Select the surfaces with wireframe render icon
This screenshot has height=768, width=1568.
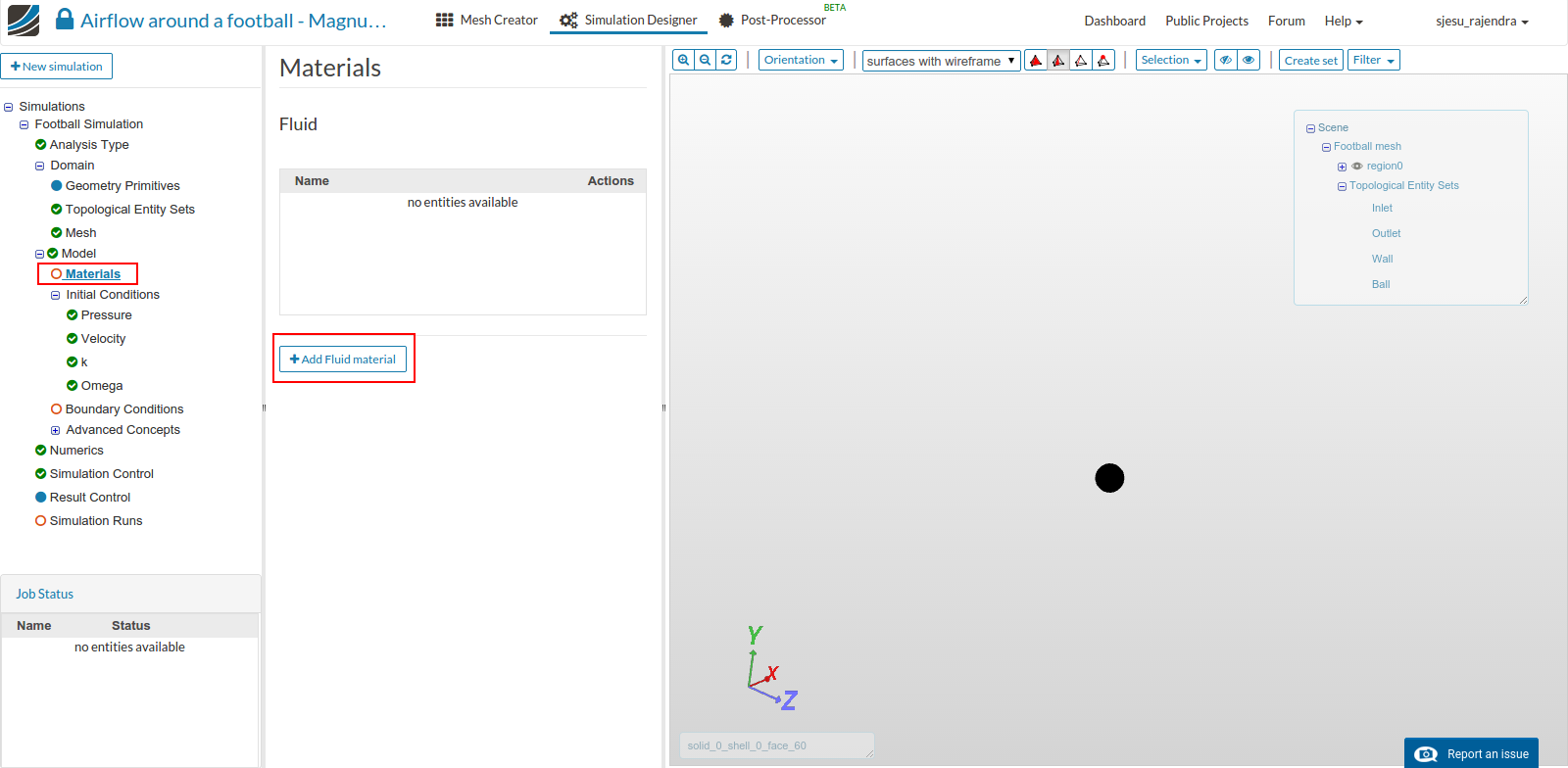(1058, 60)
